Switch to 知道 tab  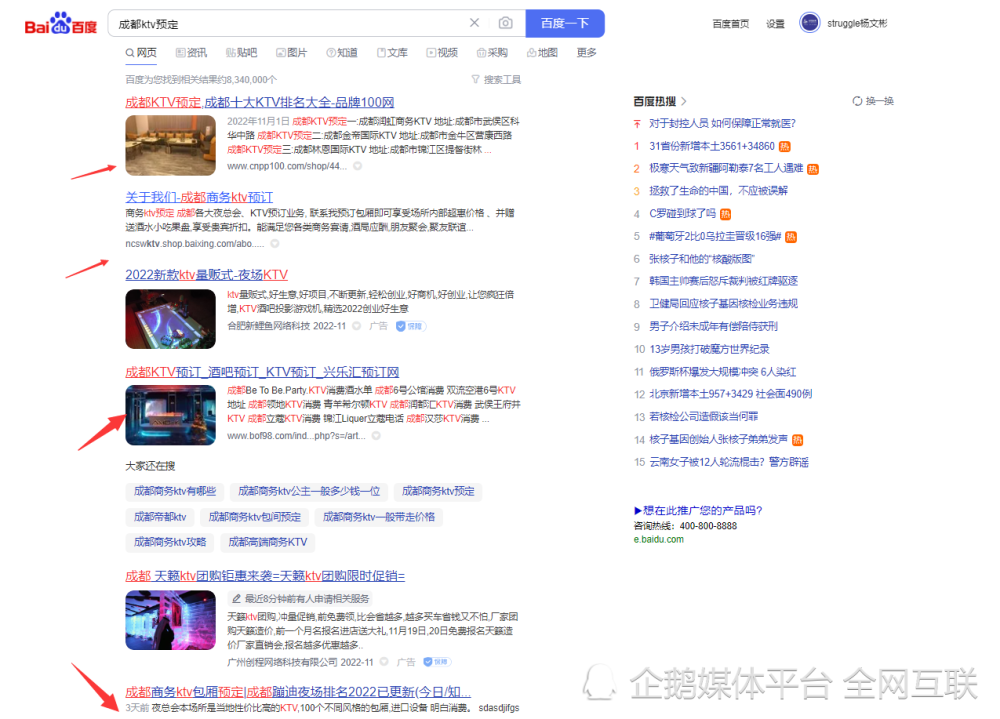tap(342, 52)
